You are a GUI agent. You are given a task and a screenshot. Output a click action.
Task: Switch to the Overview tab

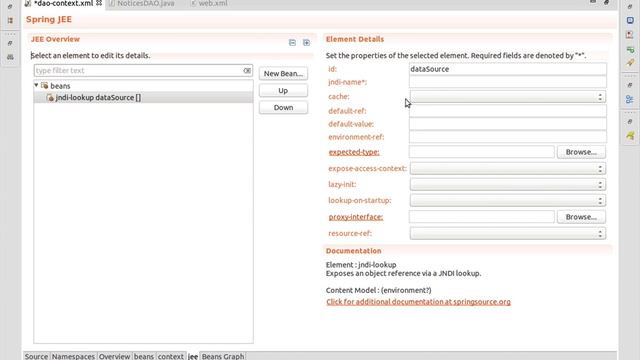click(x=114, y=356)
